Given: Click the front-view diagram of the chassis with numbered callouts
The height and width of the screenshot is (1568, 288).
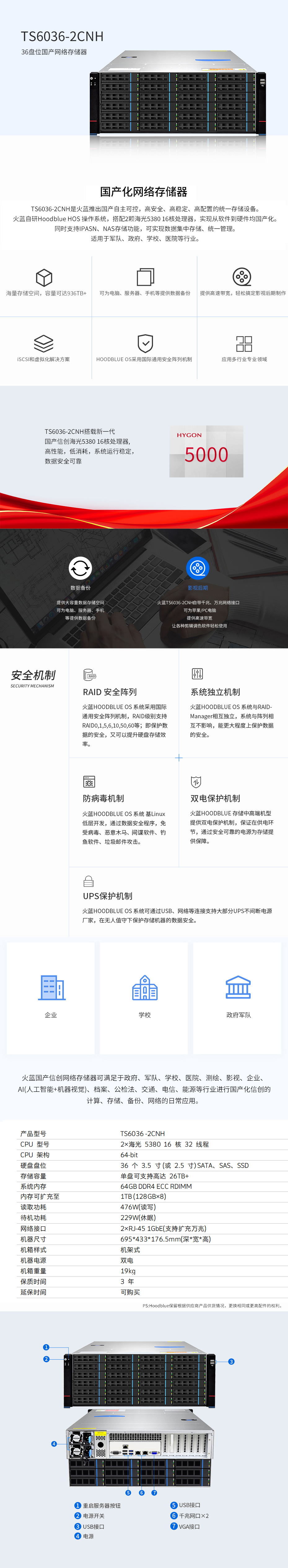Looking at the screenshot, I should (x=140, y=1374).
